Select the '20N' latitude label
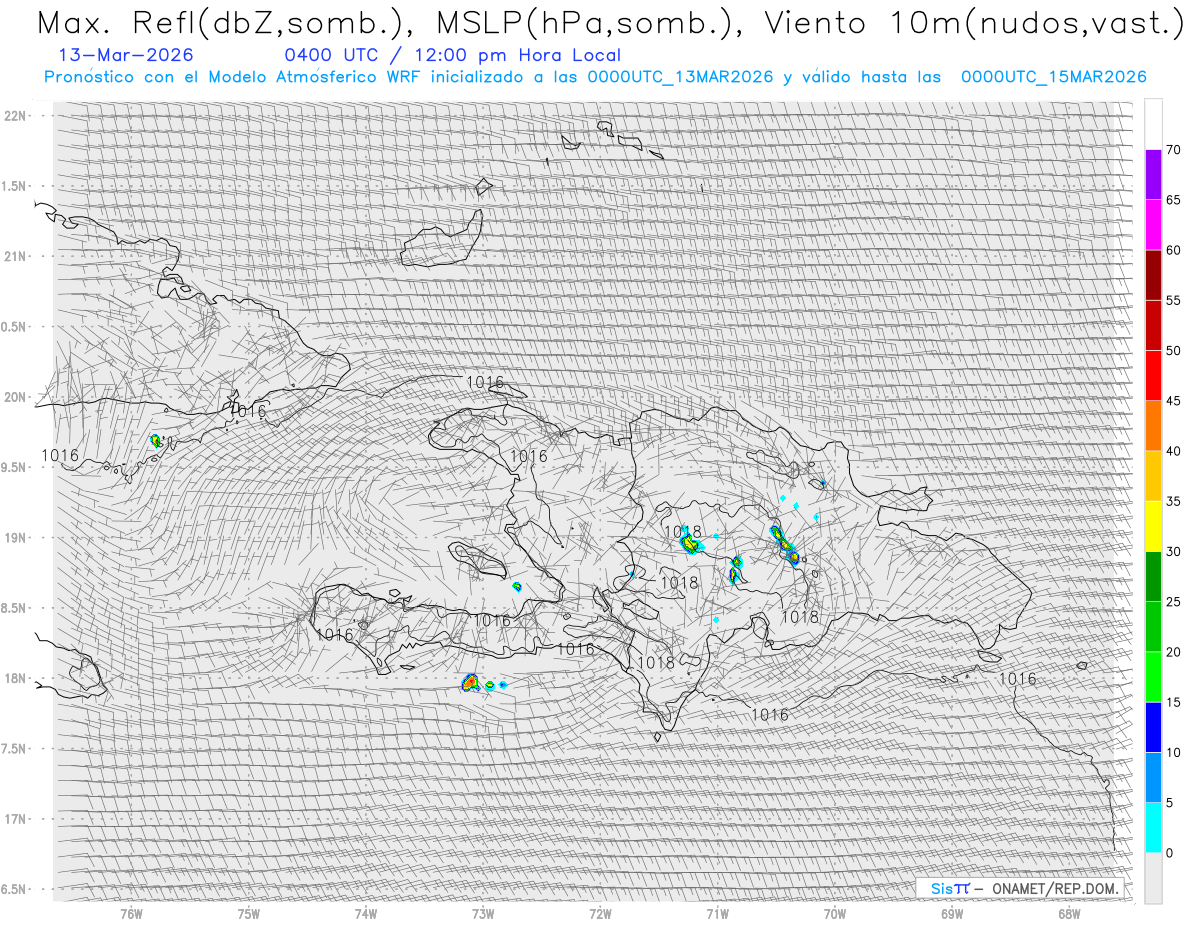The image size is (1200, 927). (16, 397)
